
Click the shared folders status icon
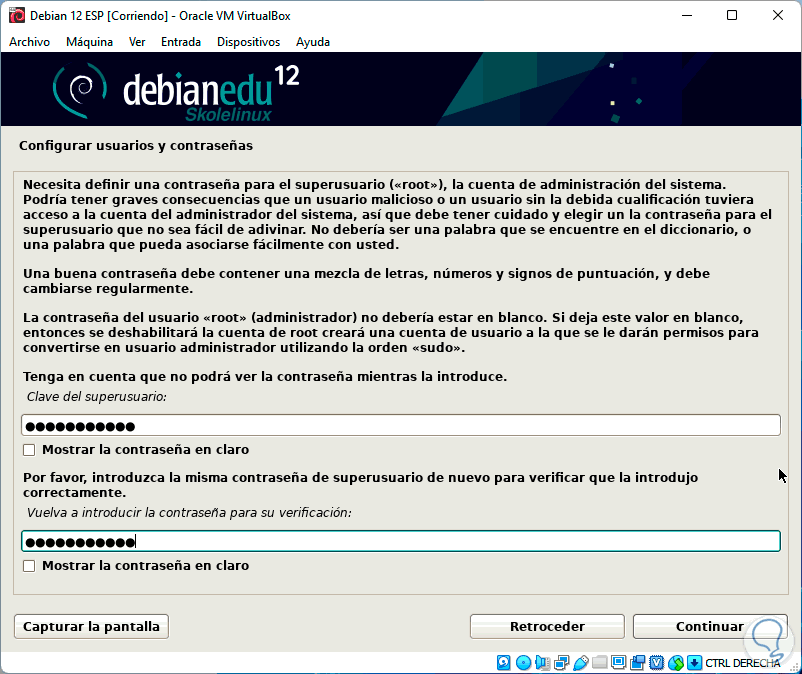[x=599, y=662]
